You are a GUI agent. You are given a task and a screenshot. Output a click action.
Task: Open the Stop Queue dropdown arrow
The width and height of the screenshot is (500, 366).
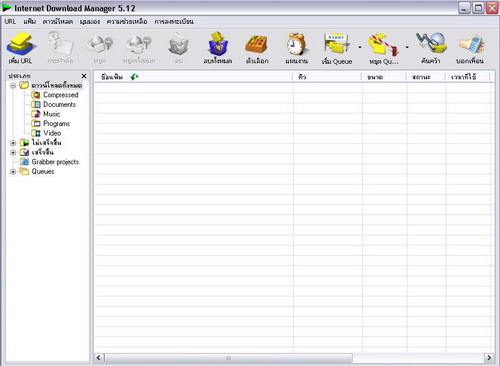407,47
